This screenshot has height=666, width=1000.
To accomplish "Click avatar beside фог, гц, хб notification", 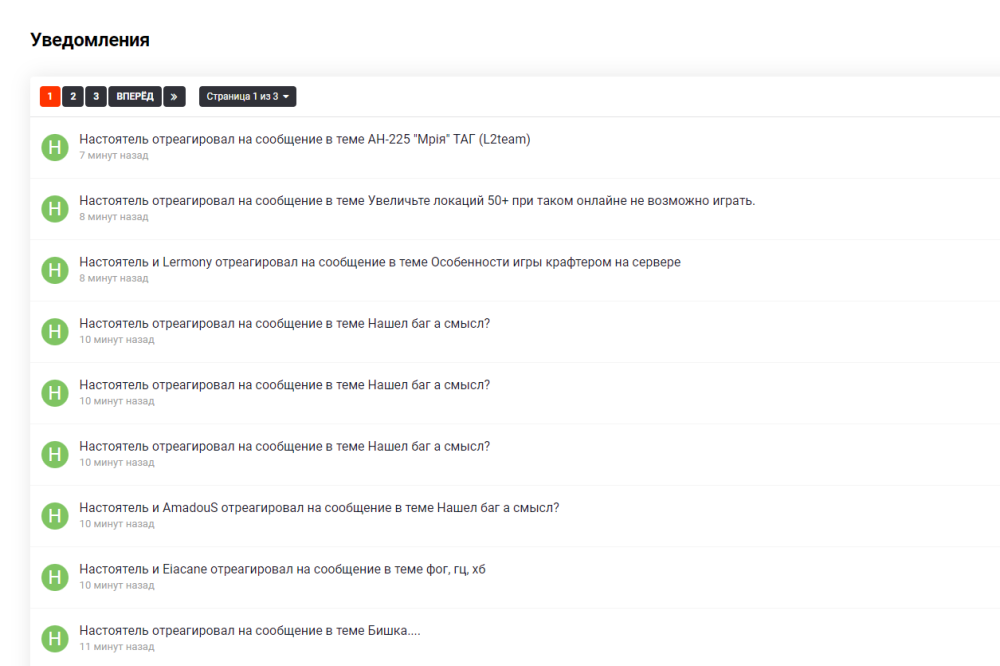I will coord(55,577).
